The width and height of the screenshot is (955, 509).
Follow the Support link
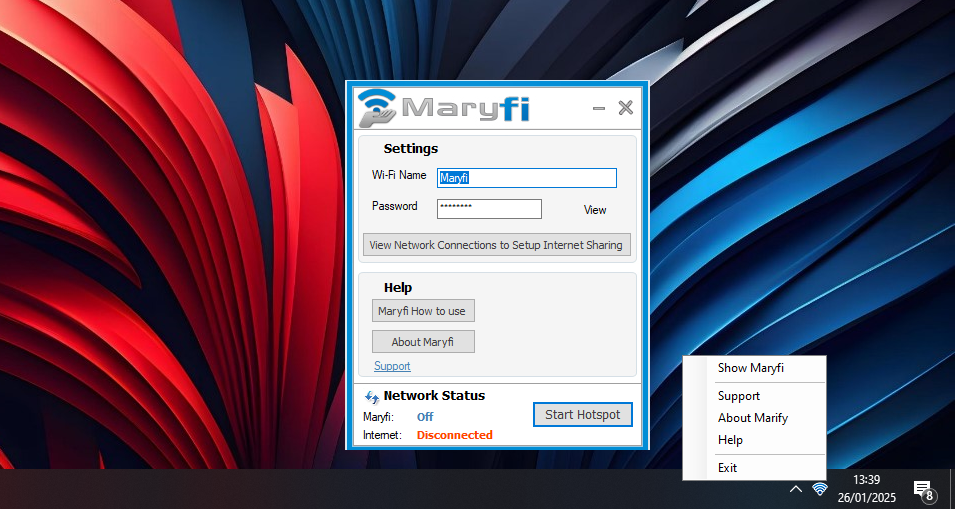click(x=392, y=366)
